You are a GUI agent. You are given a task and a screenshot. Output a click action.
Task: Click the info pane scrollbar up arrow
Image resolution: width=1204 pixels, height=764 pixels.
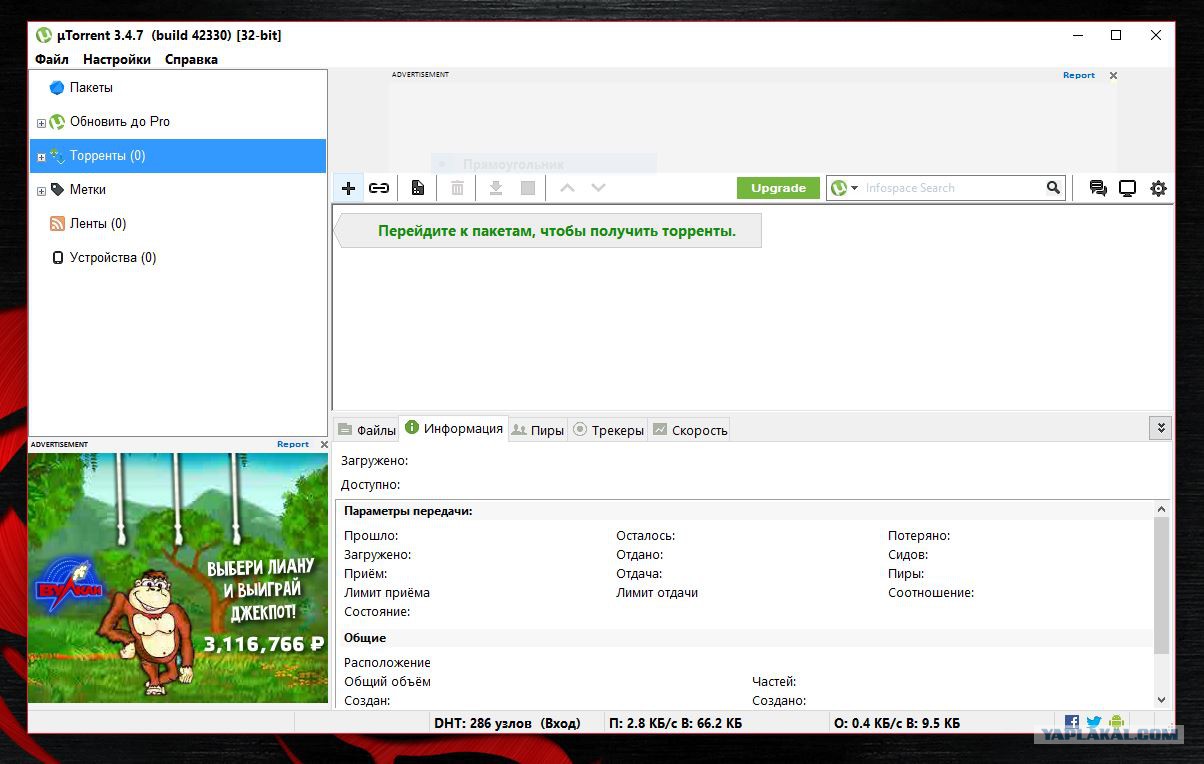[x=1161, y=510]
